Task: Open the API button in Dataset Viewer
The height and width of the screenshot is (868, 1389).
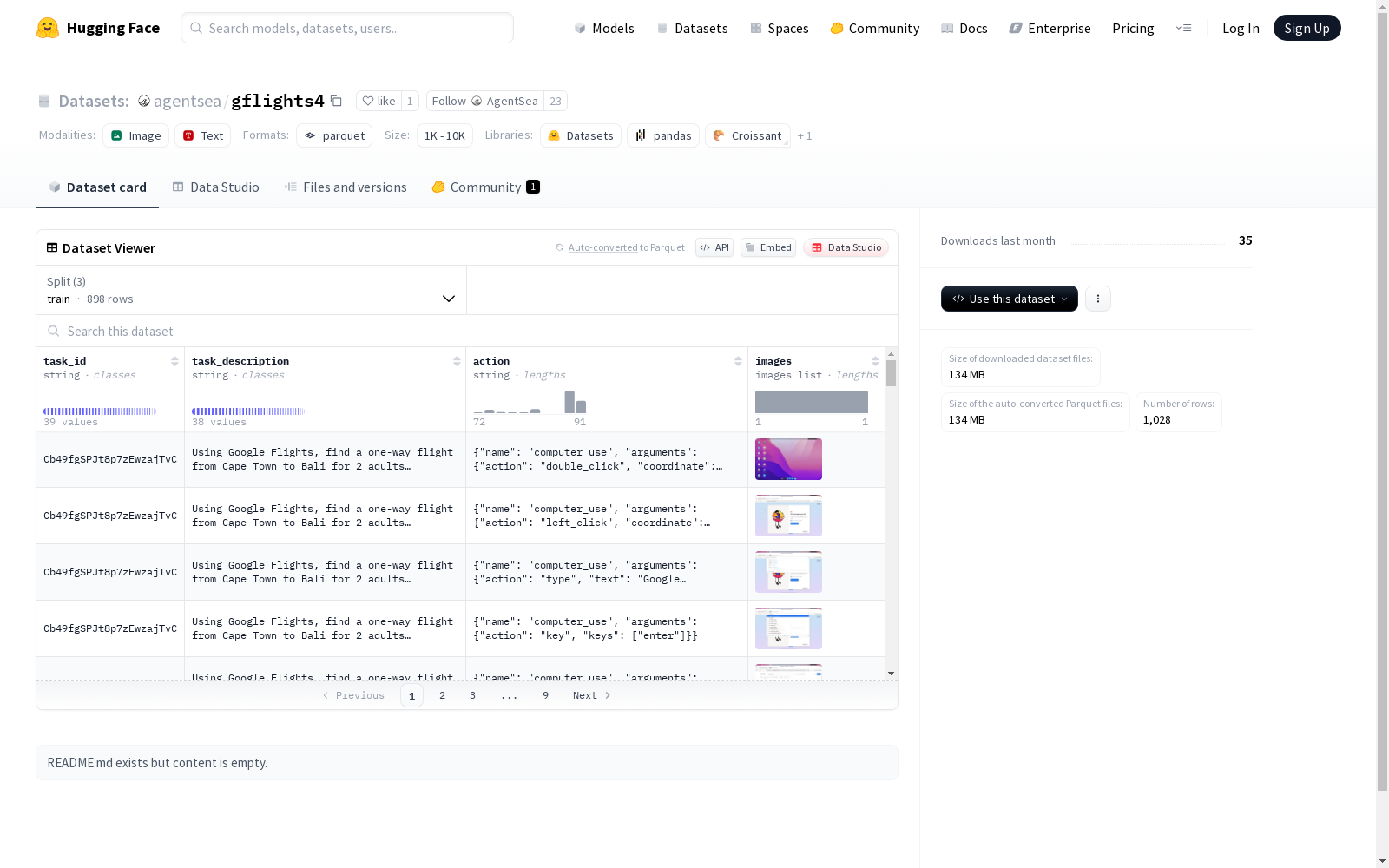Action: tap(714, 247)
